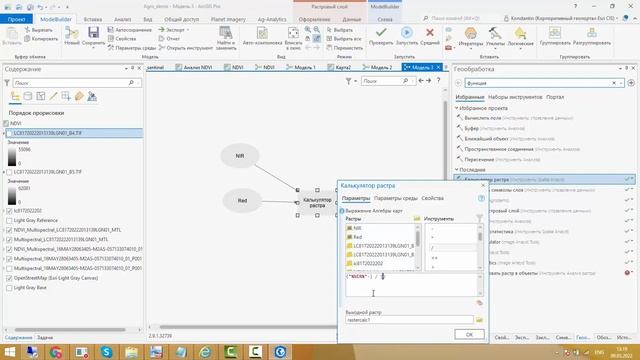Open the help icon in Калькулятор растра dialog
Viewport: 640px width, 360px height.
(x=481, y=198)
